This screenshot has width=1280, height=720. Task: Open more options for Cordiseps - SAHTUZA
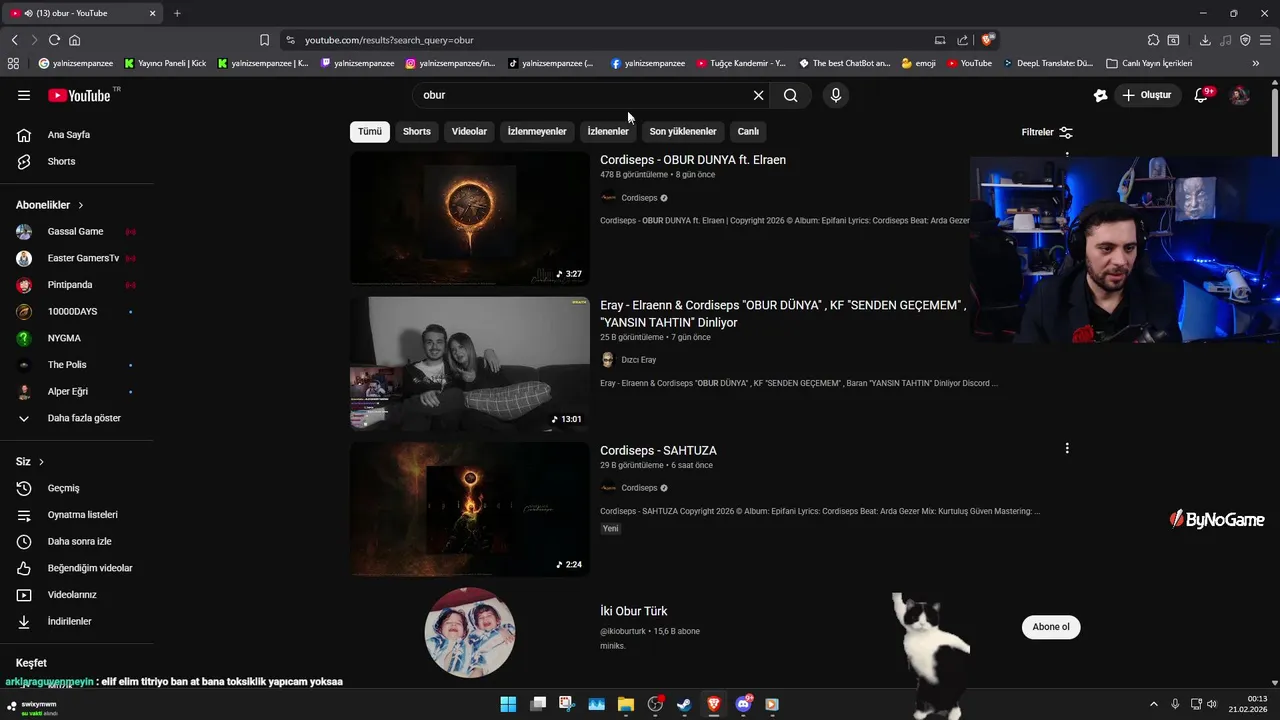click(x=1067, y=448)
